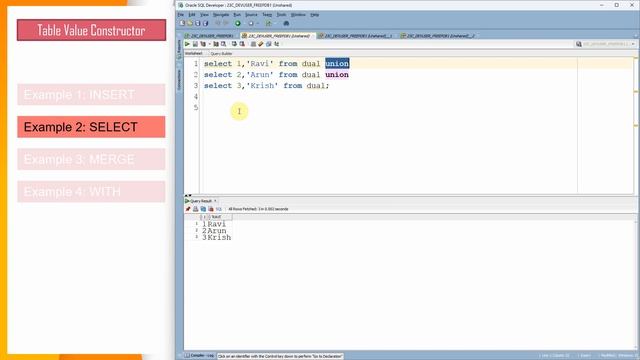Open the Help menu

click(x=314, y=15)
